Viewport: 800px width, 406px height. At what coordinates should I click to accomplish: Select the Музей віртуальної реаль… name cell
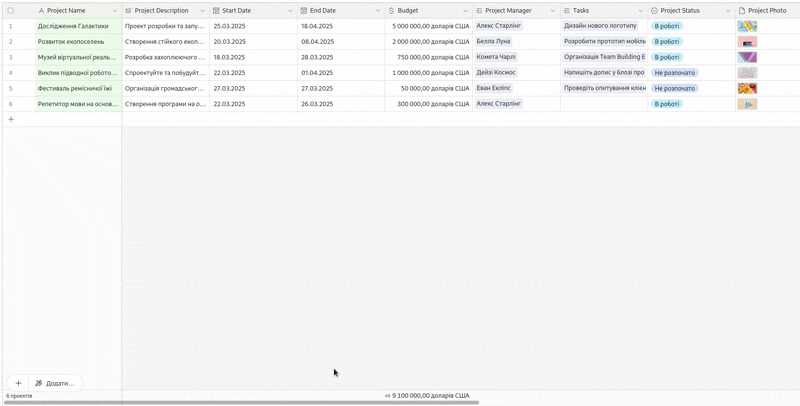[78, 57]
